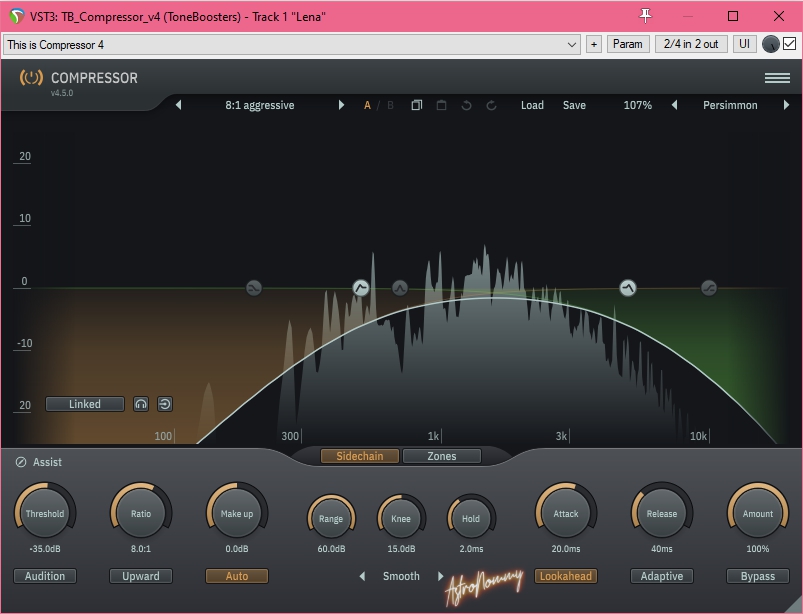Screen dimensions: 803x614
Task: Click the 60.0dB range value
Action: [x=331, y=548]
